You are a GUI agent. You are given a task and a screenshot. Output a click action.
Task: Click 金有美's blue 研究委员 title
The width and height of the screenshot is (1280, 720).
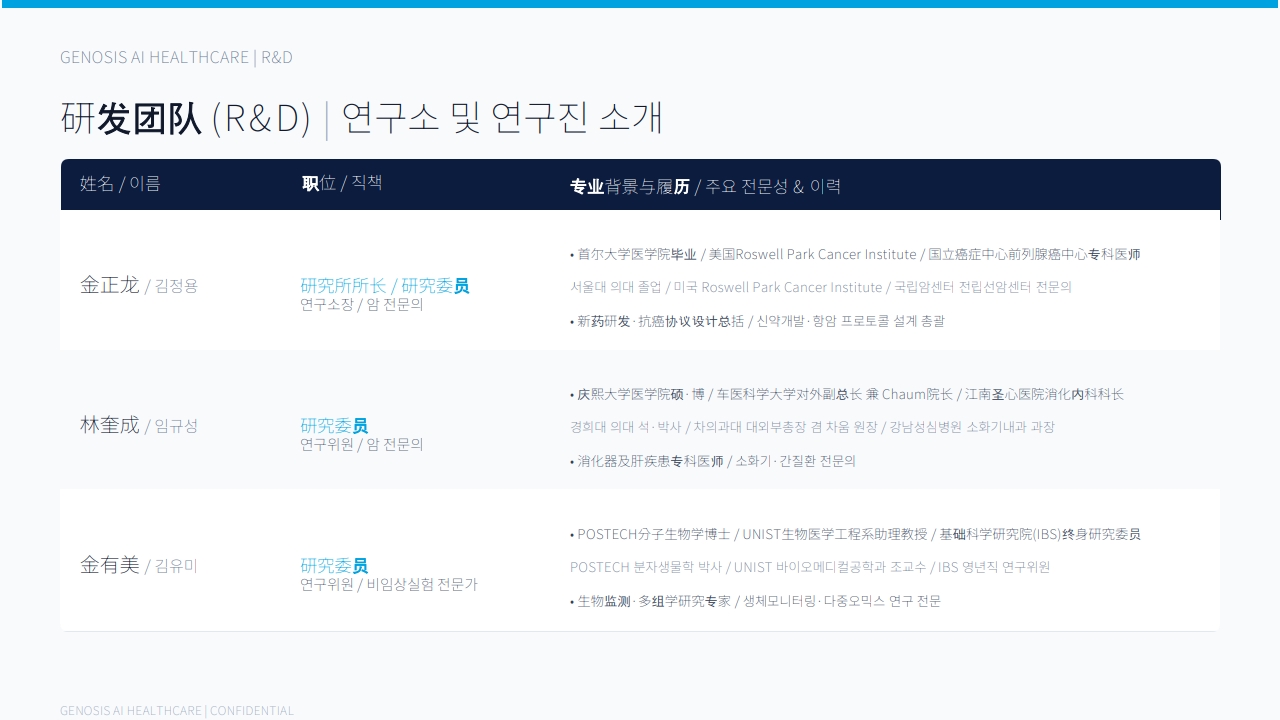334,566
